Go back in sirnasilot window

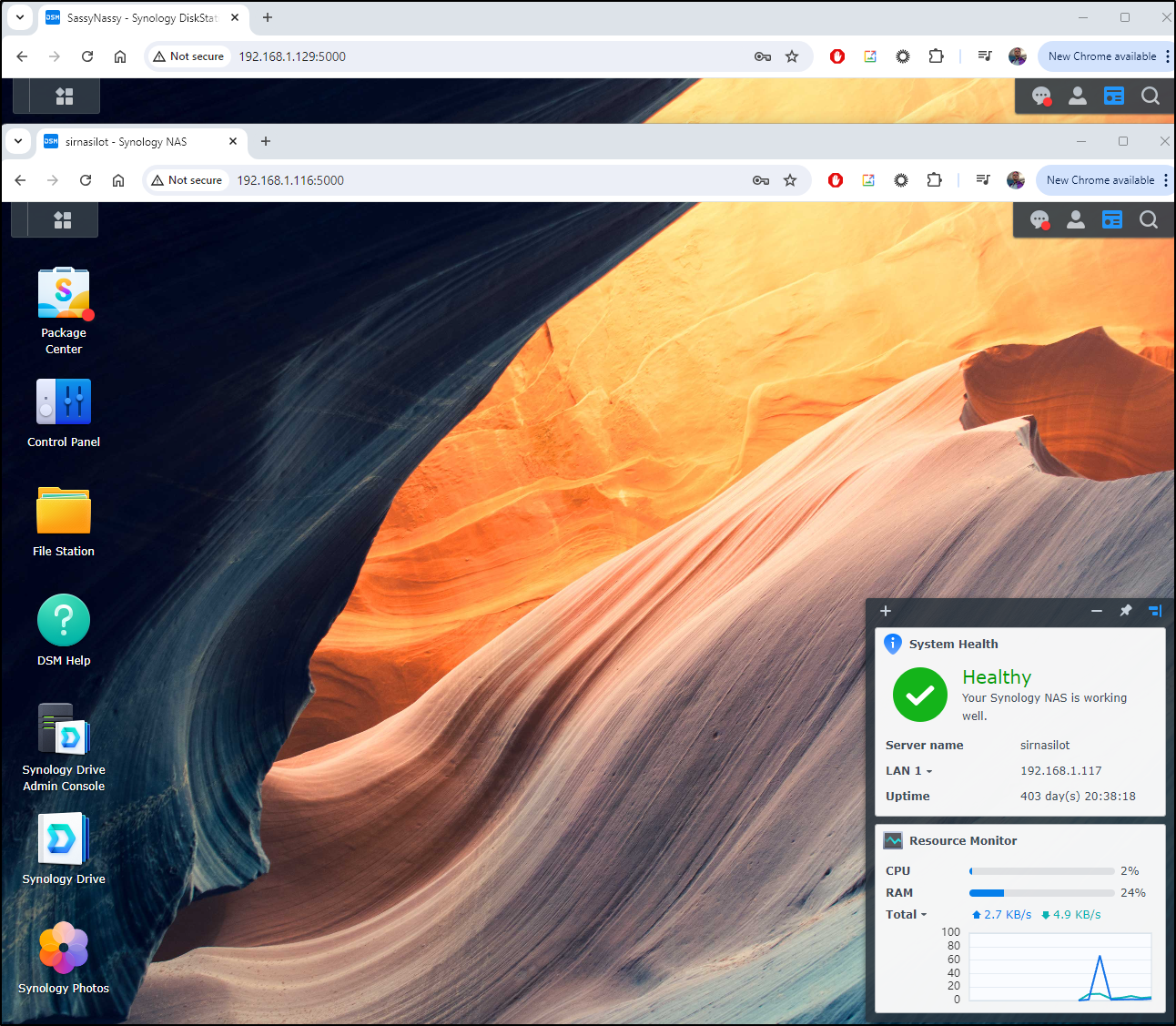pyautogui.click(x=20, y=180)
